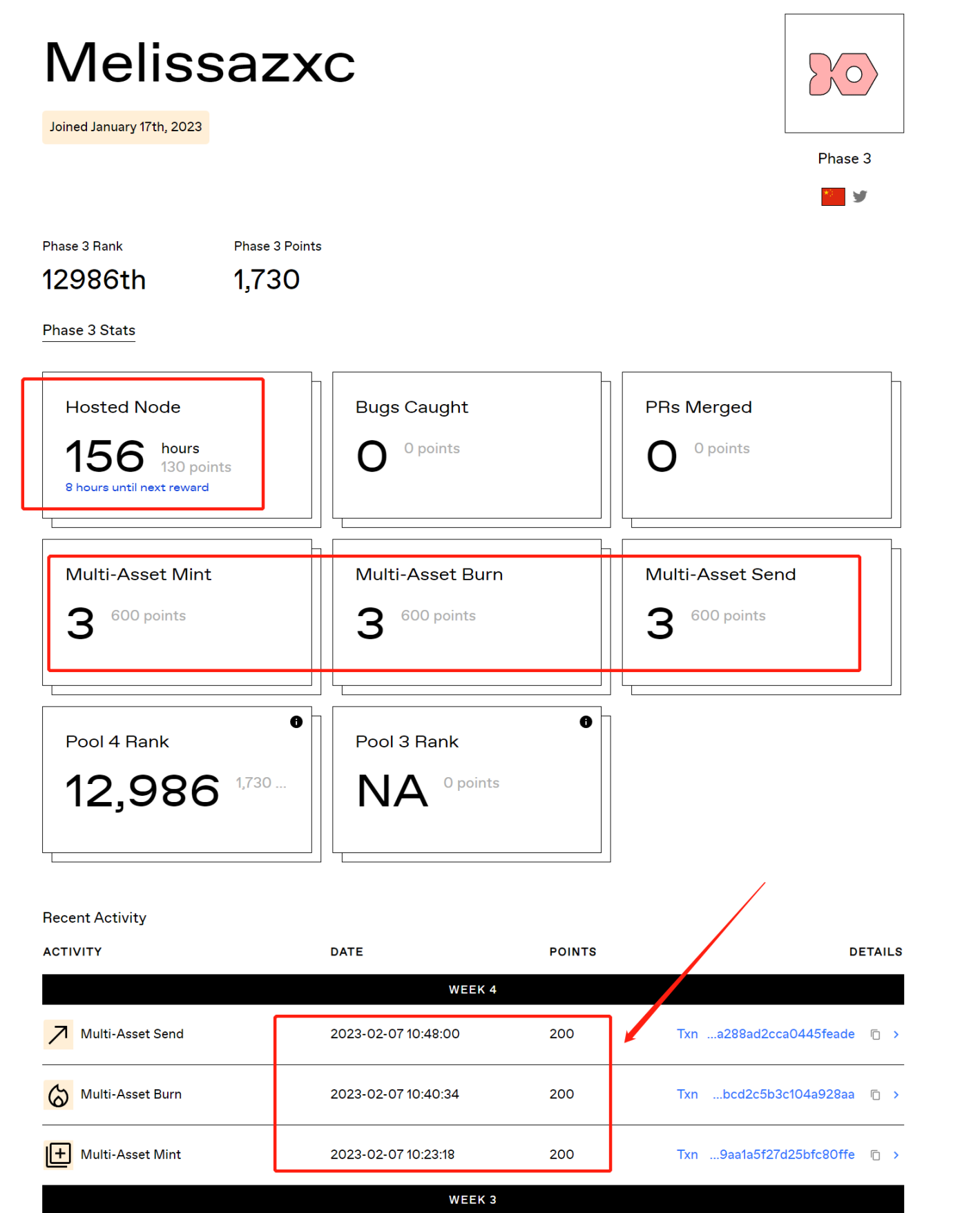
Task: Click the Twitter bird icon
Action: coord(860,197)
